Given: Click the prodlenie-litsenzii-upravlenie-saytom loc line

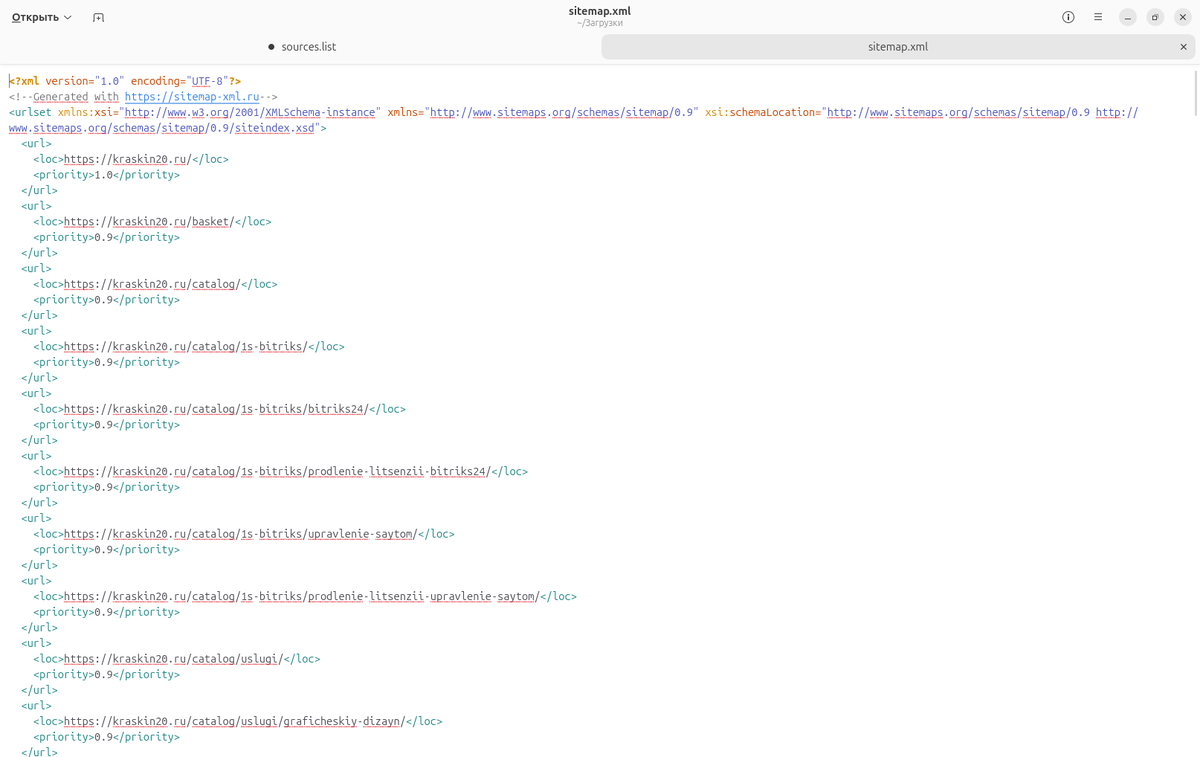Looking at the screenshot, I should 305,597.
